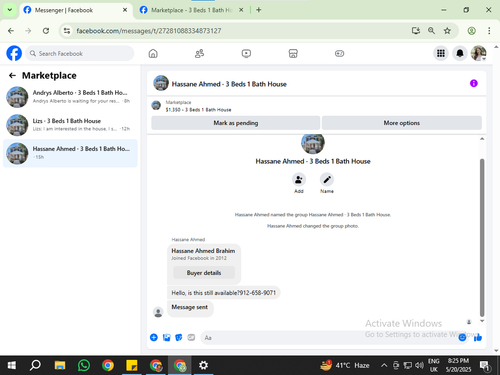Click the chat scroll up arrow
The image size is (500, 375).
pos(482,139)
